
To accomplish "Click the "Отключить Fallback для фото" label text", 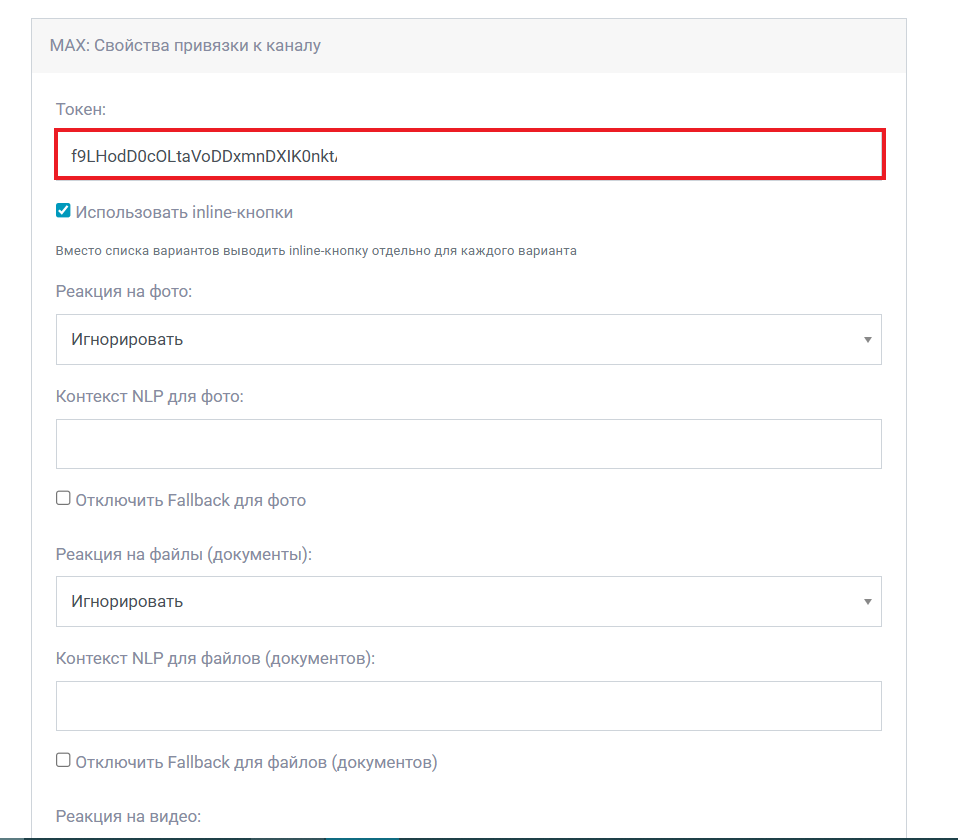I will pyautogui.click(x=191, y=500).
